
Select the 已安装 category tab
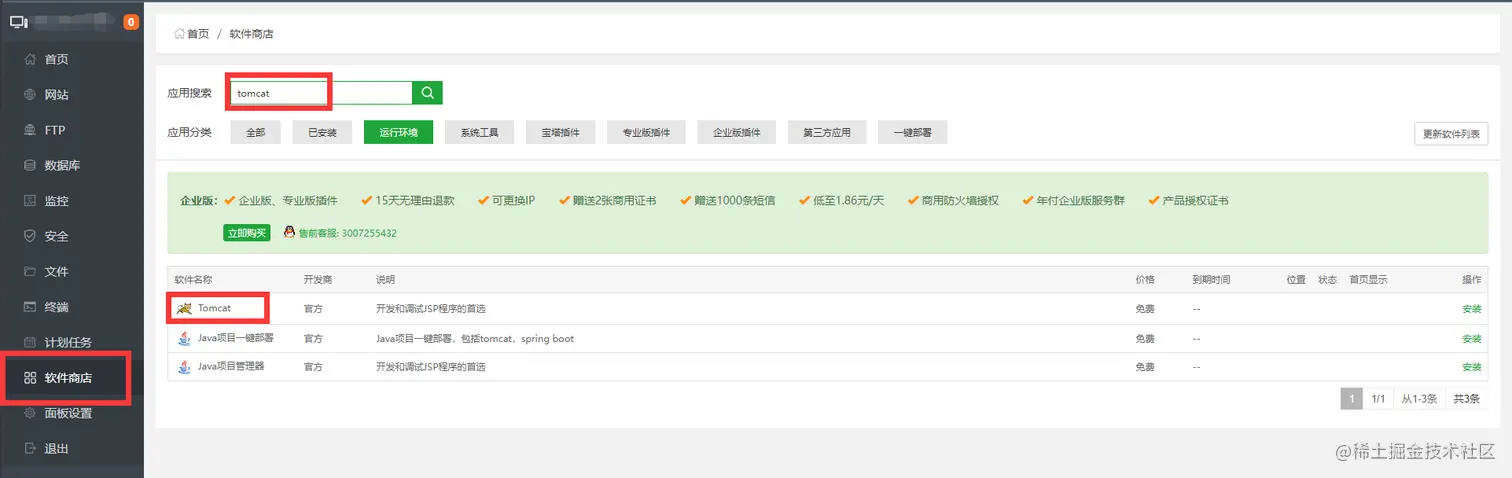click(x=322, y=132)
